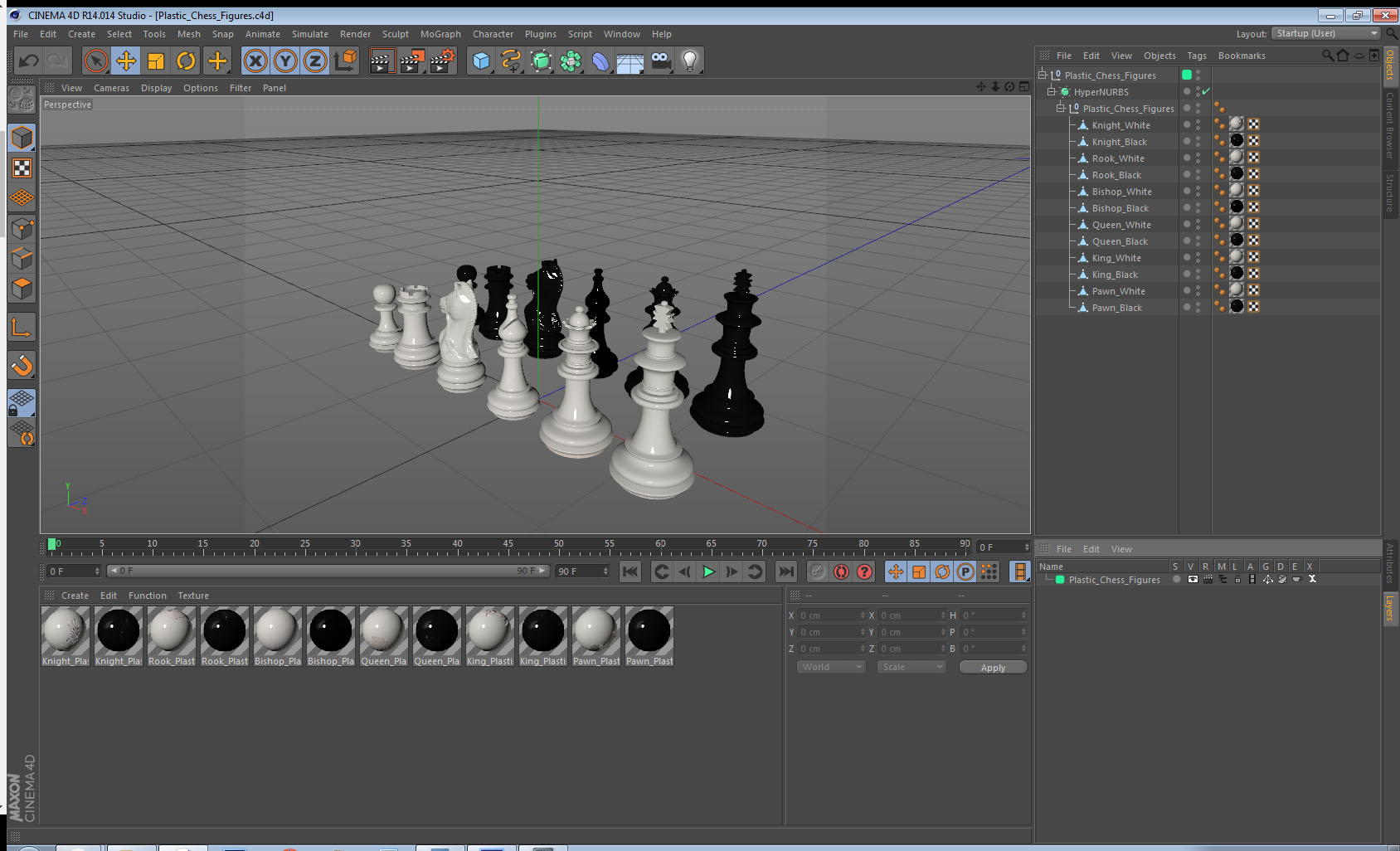Select the Knight_Plastic black material thumbnail
The width and height of the screenshot is (1400, 851).
(x=119, y=636)
